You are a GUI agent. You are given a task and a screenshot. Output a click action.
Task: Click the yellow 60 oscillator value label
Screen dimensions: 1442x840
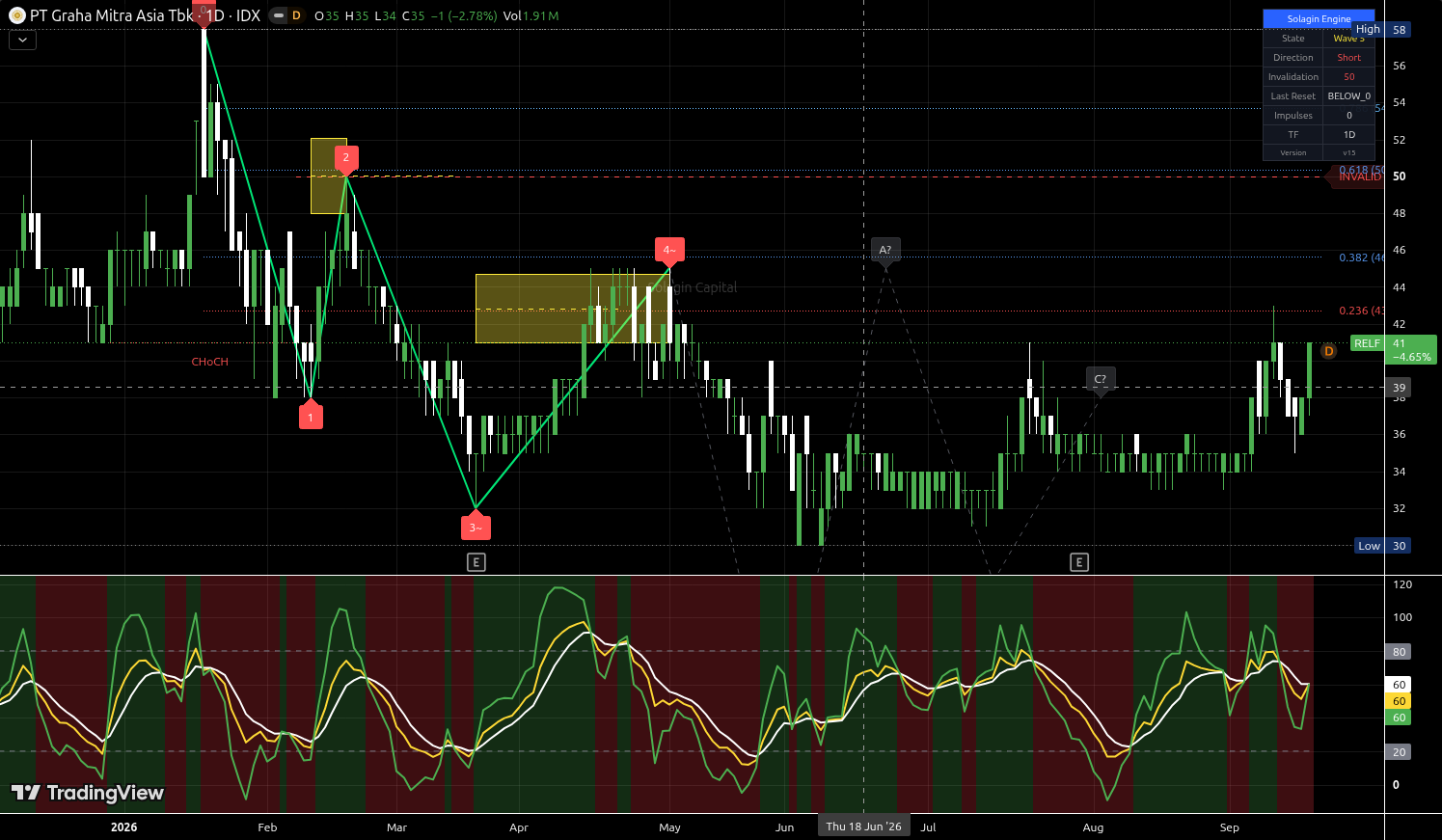(1399, 701)
